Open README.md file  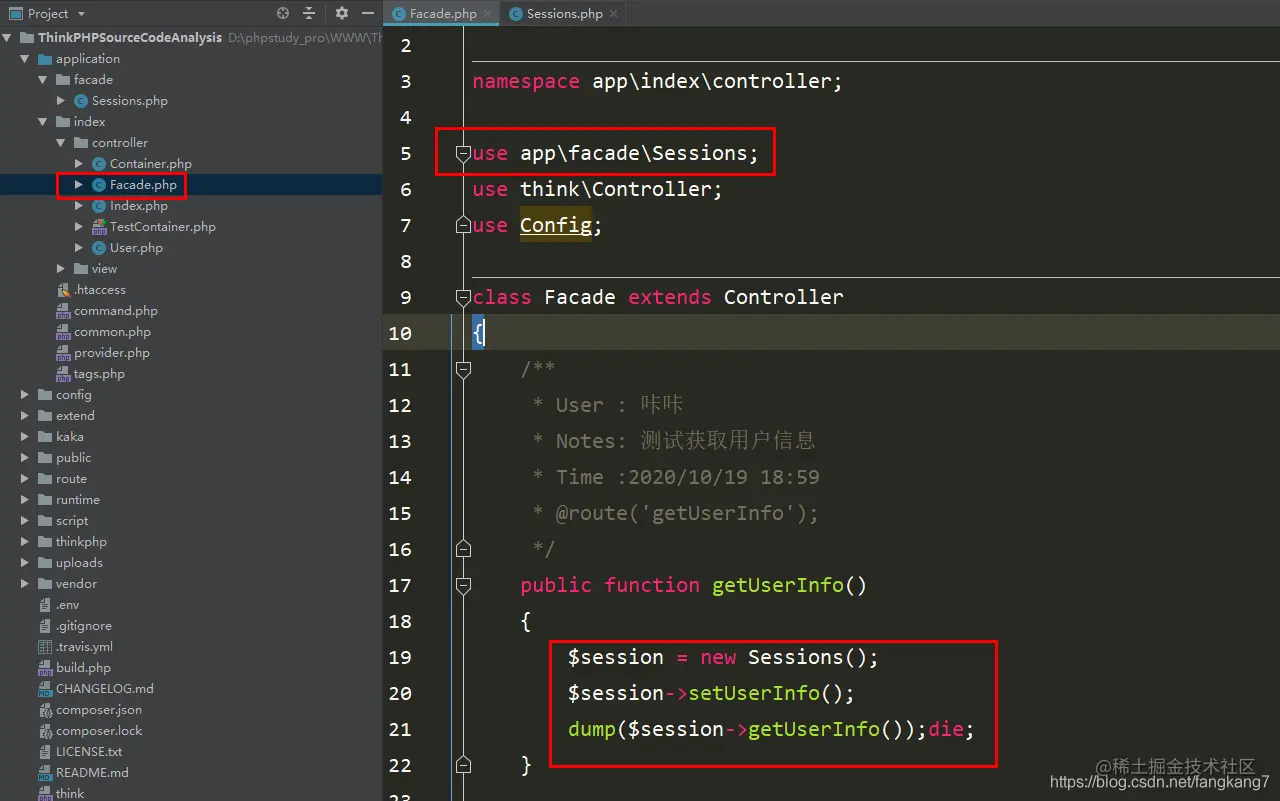tap(92, 773)
